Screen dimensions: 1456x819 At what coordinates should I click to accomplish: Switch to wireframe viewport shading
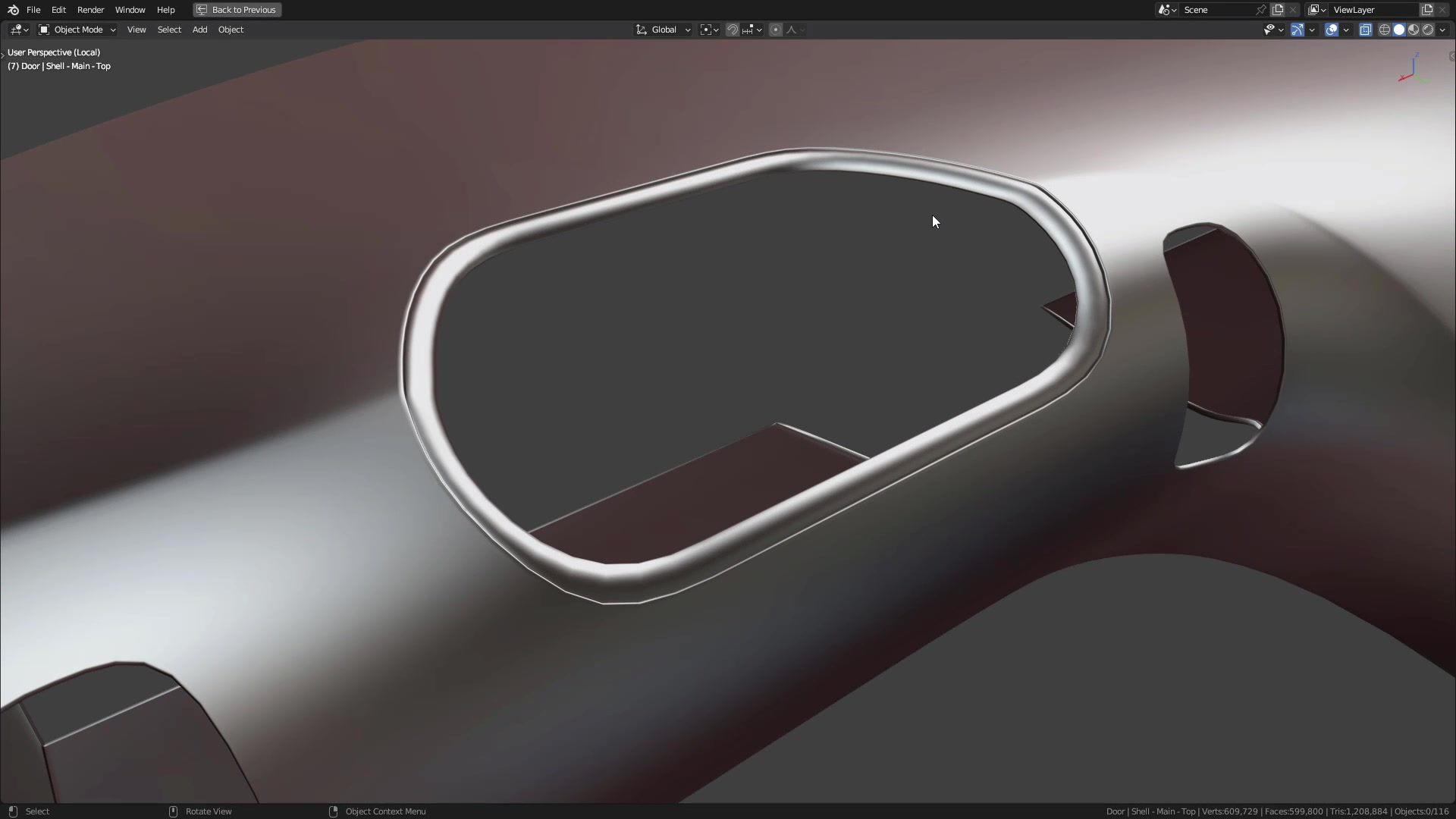1385,30
